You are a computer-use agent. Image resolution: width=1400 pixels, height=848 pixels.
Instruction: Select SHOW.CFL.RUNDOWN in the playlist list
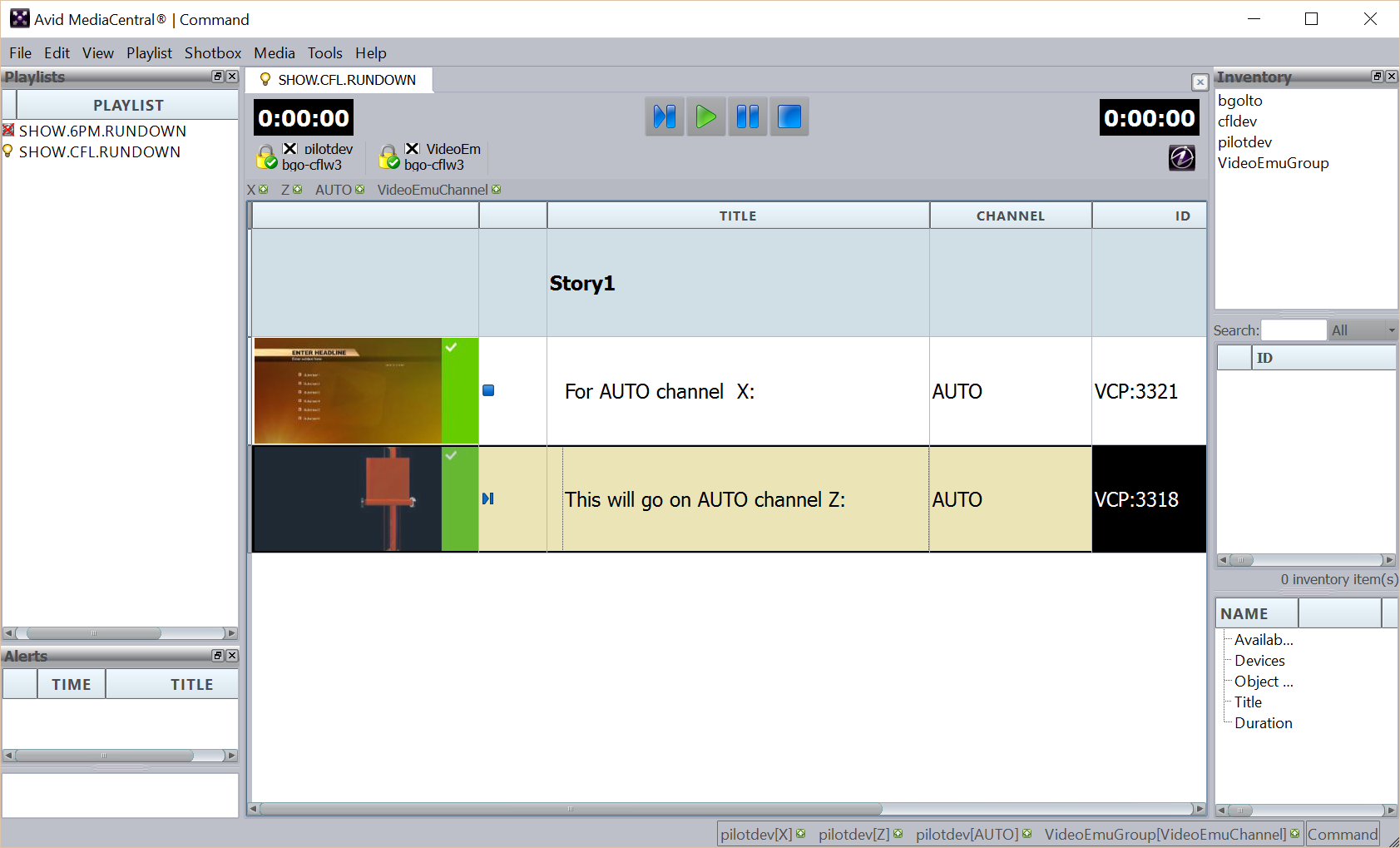(100, 151)
